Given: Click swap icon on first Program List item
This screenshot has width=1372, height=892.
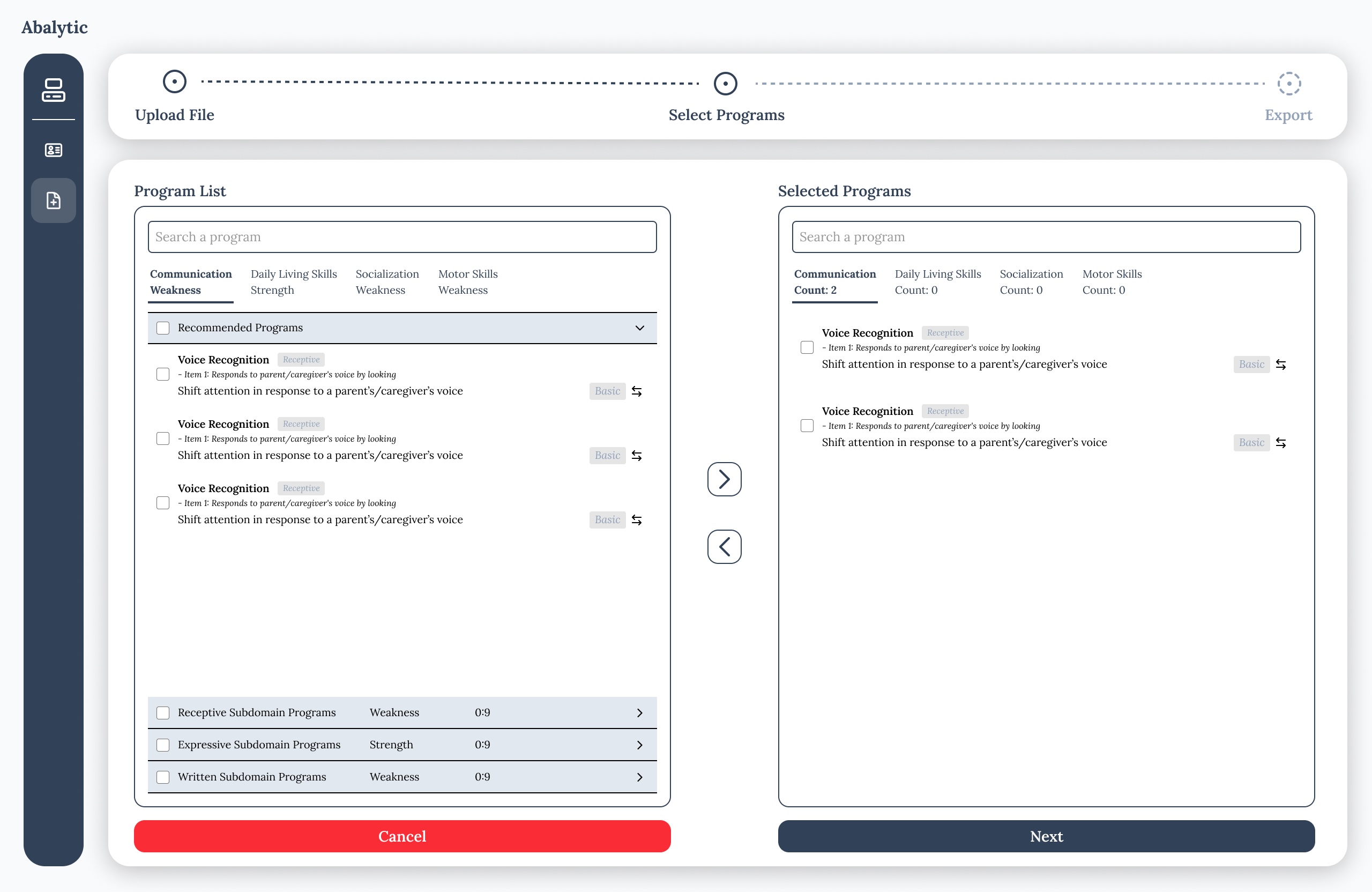Looking at the screenshot, I should (x=636, y=391).
